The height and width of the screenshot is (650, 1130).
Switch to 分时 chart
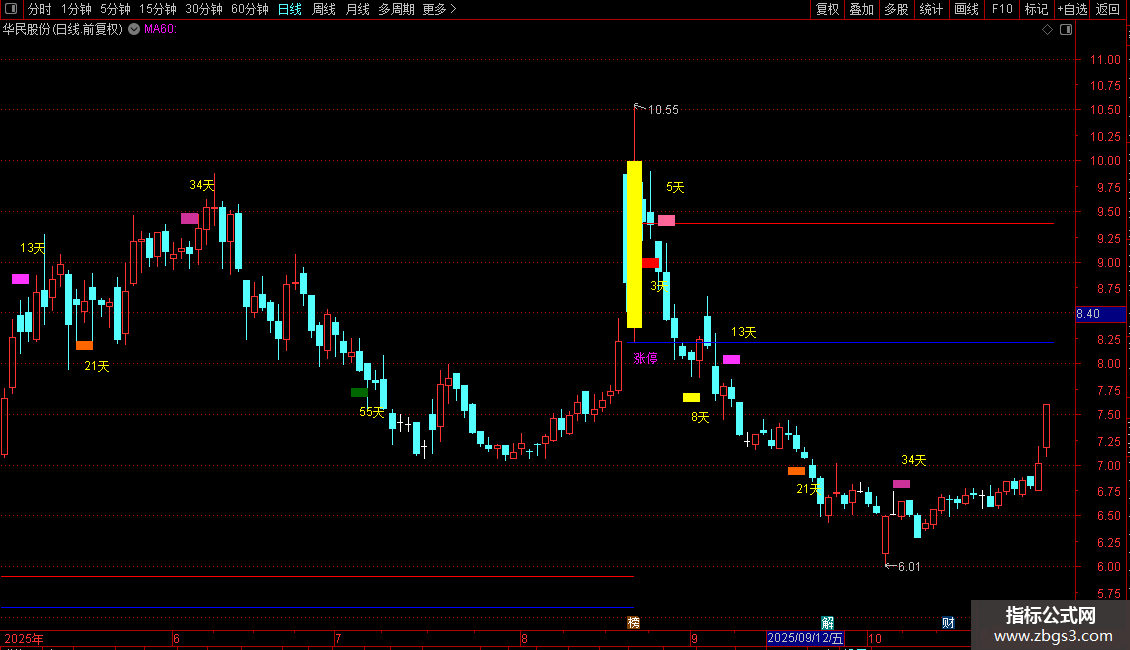[40, 9]
